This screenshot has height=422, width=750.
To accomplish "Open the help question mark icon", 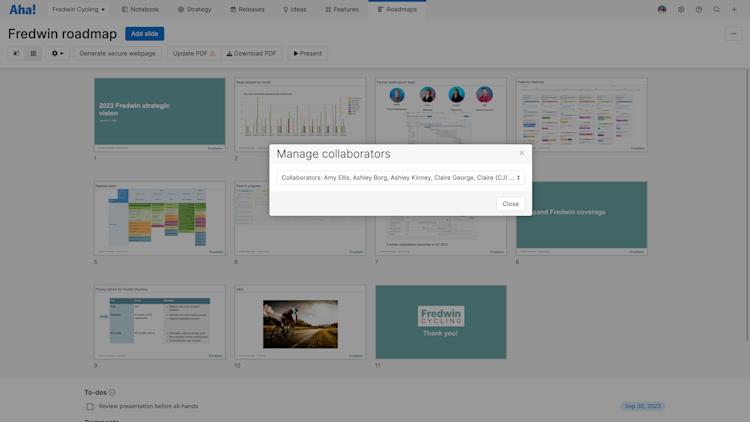I will pyautogui.click(x=699, y=9).
